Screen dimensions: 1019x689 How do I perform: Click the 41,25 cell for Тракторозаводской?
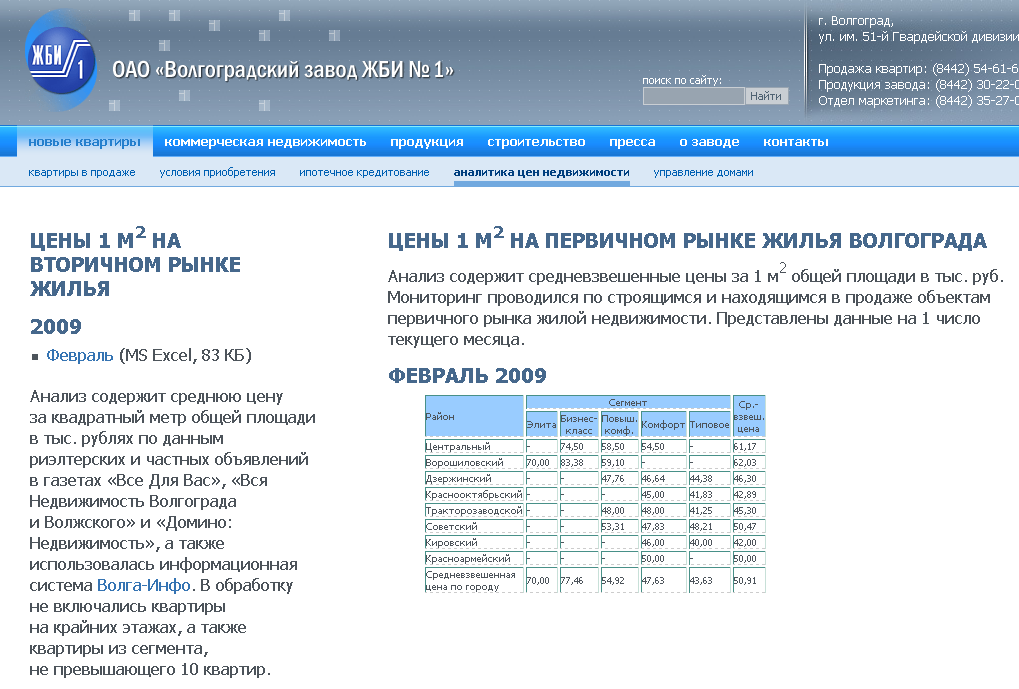710,511
